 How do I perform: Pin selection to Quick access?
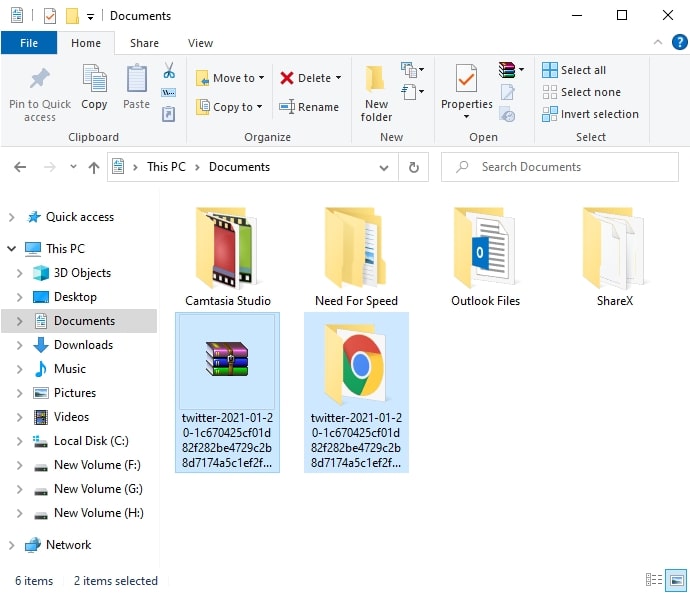pos(40,94)
